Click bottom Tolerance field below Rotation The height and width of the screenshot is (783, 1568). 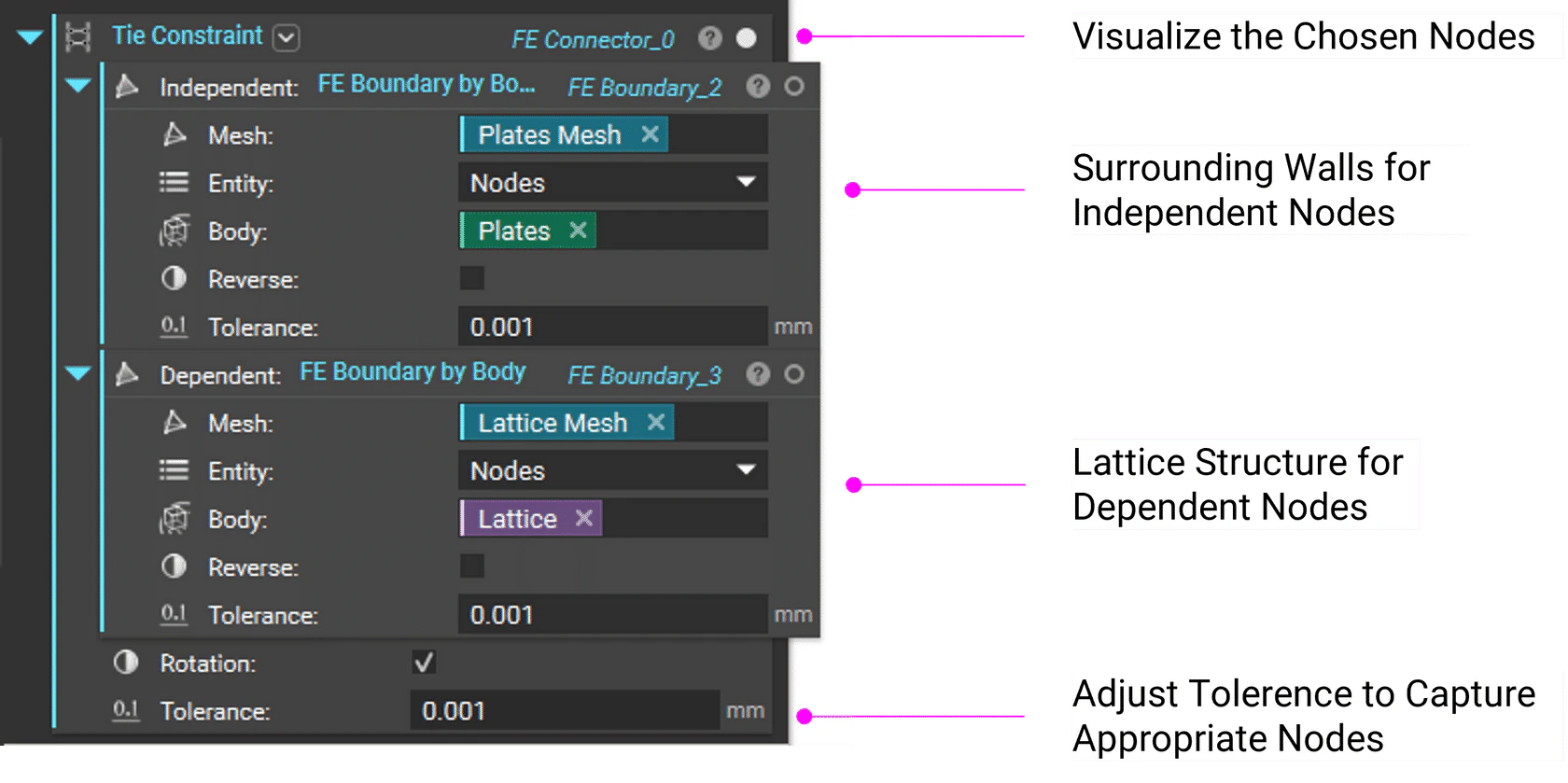point(564,711)
